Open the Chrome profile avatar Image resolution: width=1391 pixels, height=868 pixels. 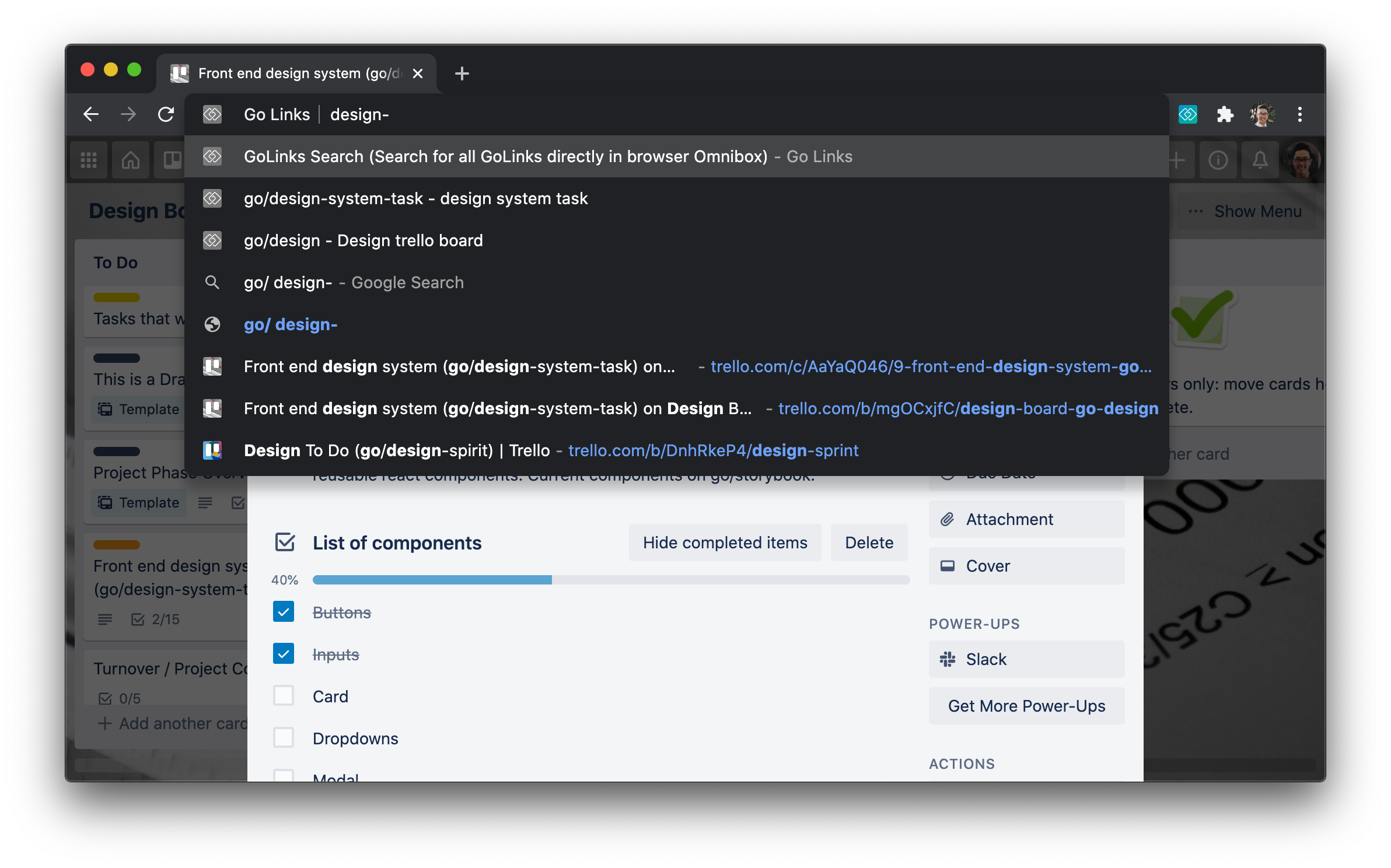(1262, 114)
